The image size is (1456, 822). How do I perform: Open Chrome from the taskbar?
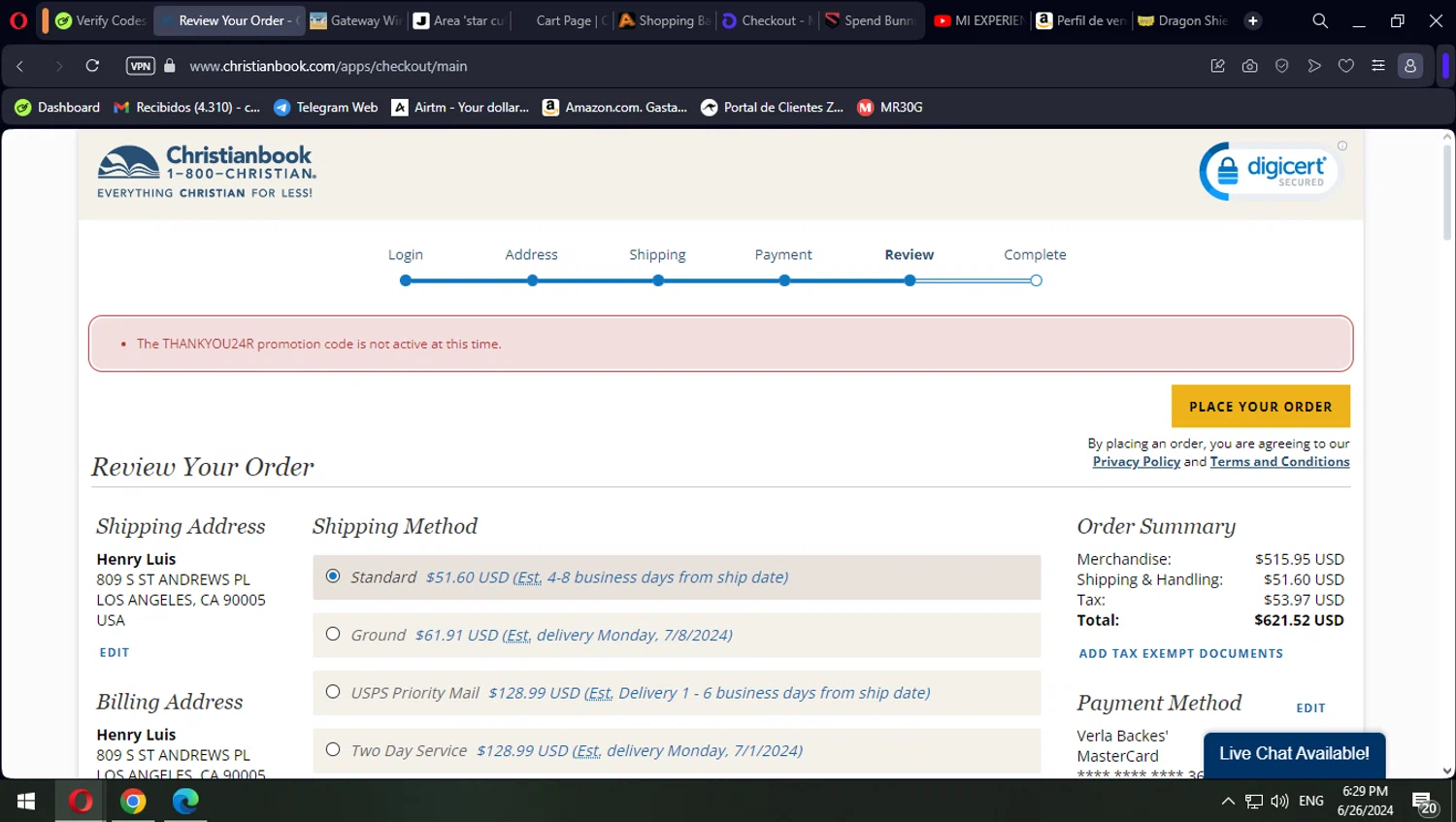pos(133,802)
